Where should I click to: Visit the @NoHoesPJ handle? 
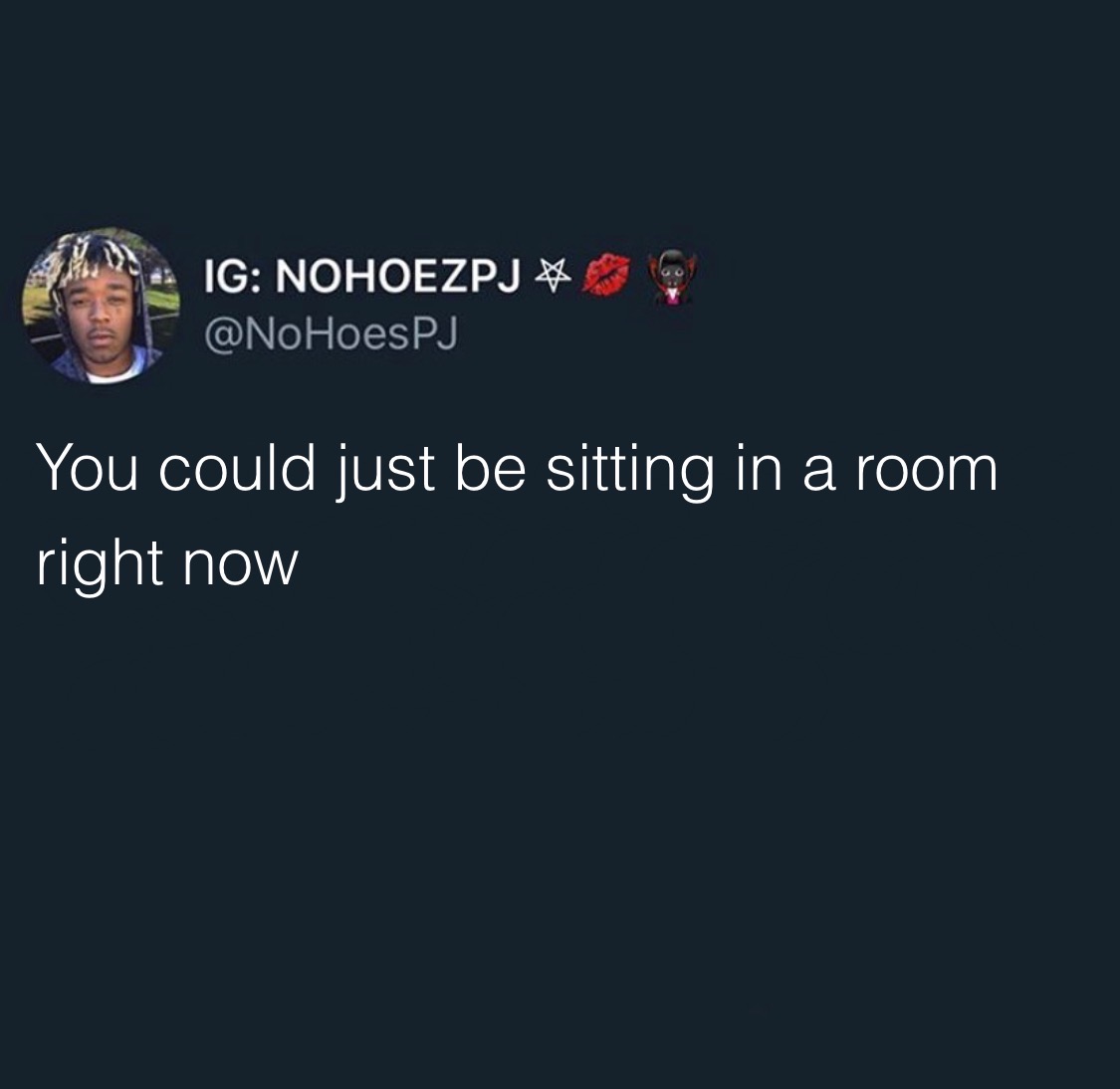[330, 334]
